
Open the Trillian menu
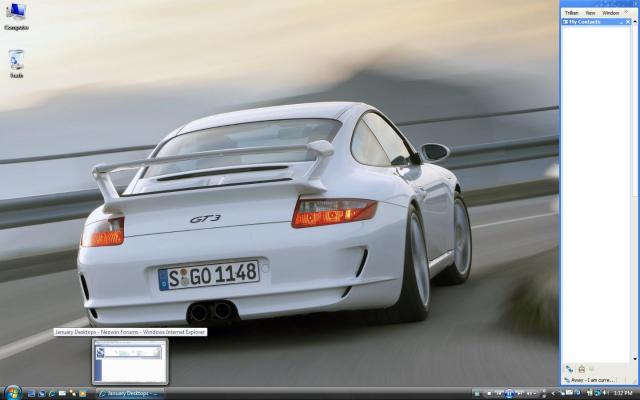coord(571,13)
